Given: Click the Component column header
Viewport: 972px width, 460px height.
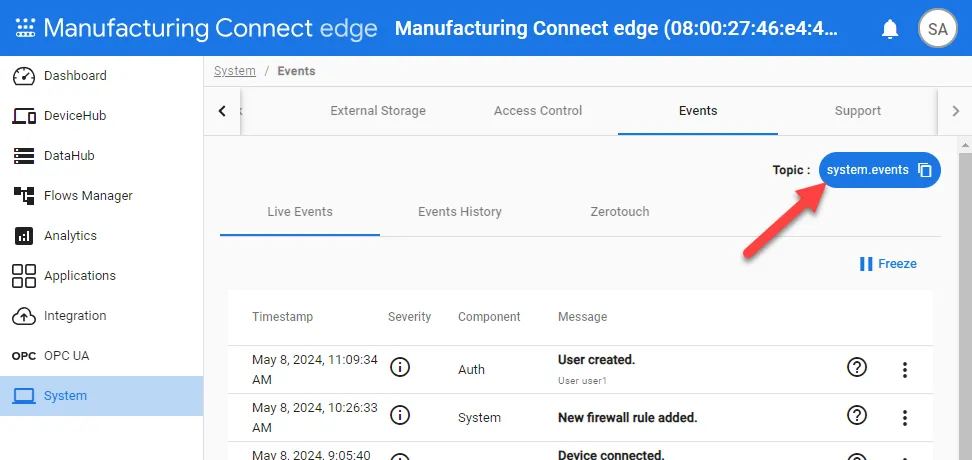Looking at the screenshot, I should tap(489, 317).
